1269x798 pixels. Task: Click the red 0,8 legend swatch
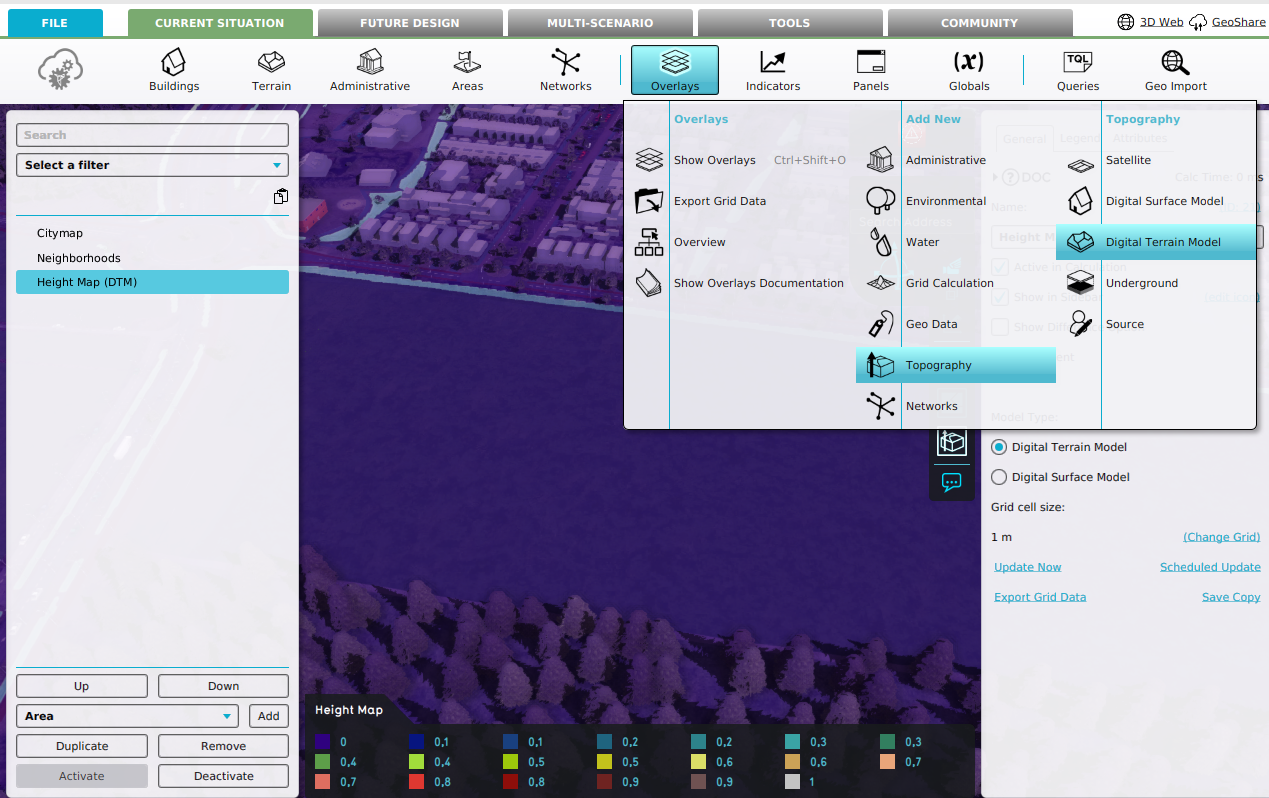(x=417, y=782)
